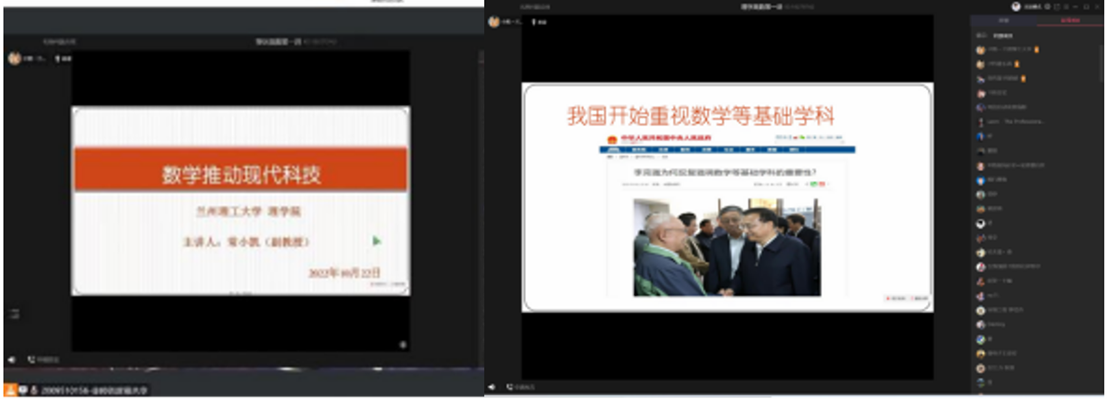Open the user profile avatar in top-right header
The image size is (1107, 399).
1016,6
